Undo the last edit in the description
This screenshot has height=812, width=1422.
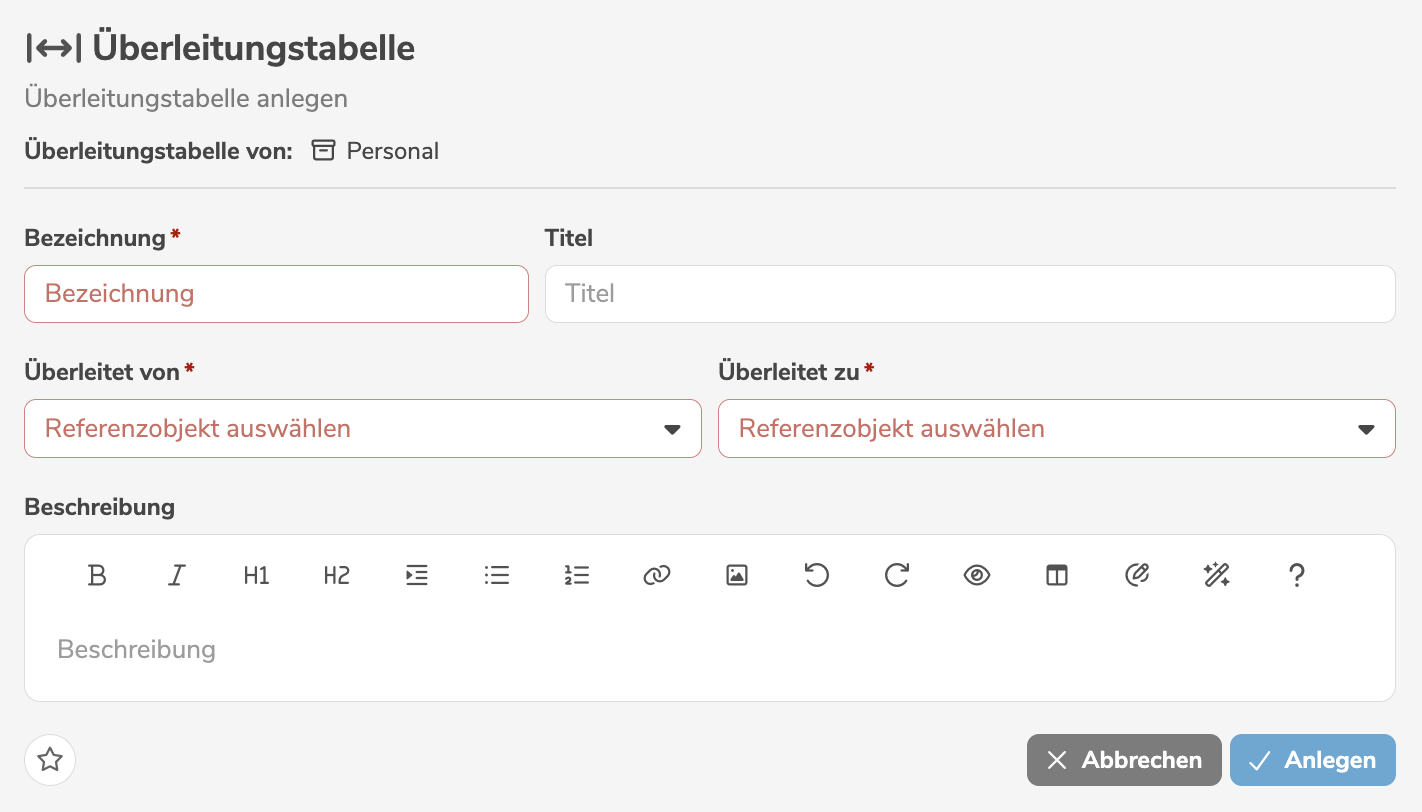coord(817,575)
